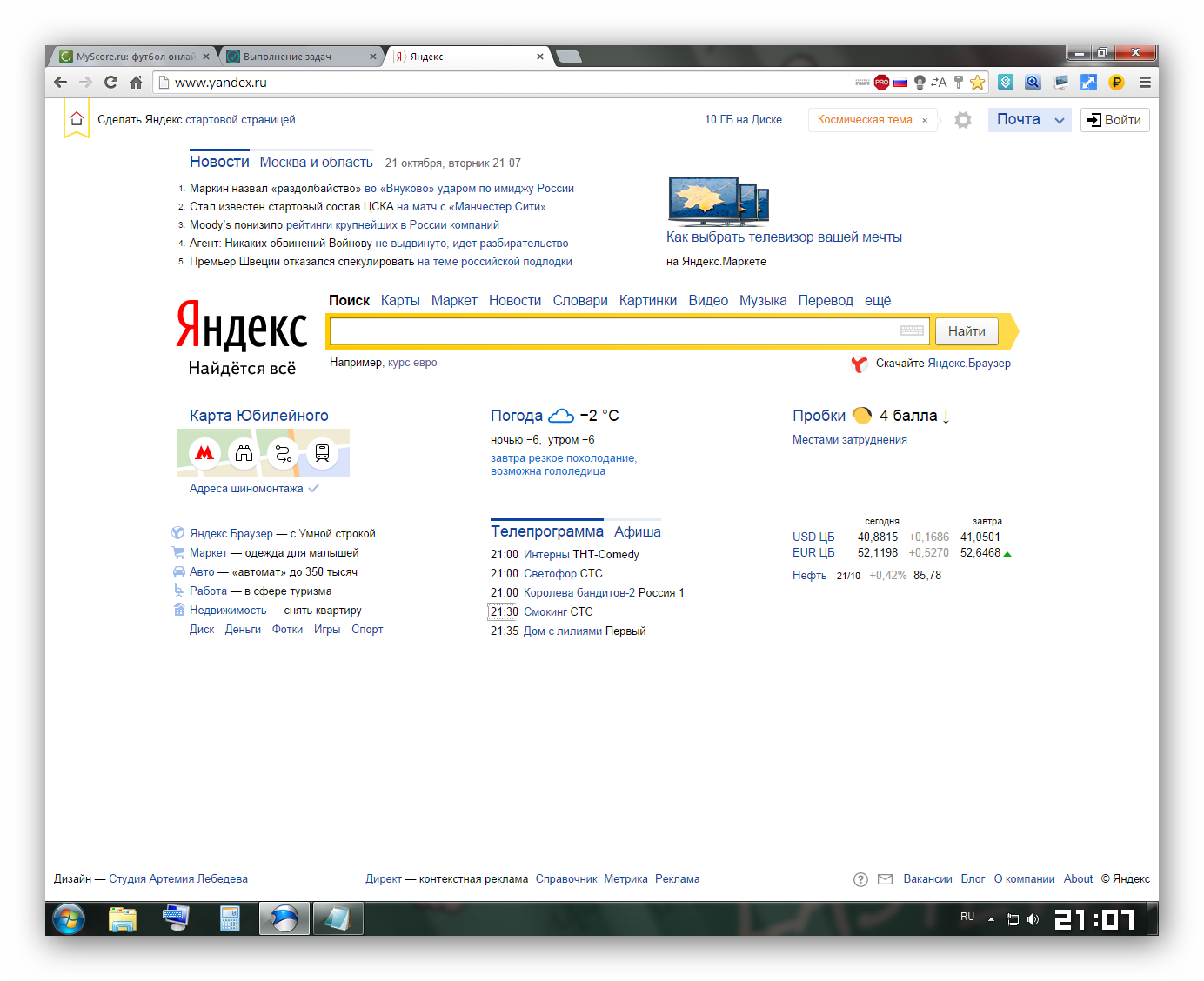
Task: Open the Нефть oil price link
Action: pyautogui.click(x=809, y=575)
